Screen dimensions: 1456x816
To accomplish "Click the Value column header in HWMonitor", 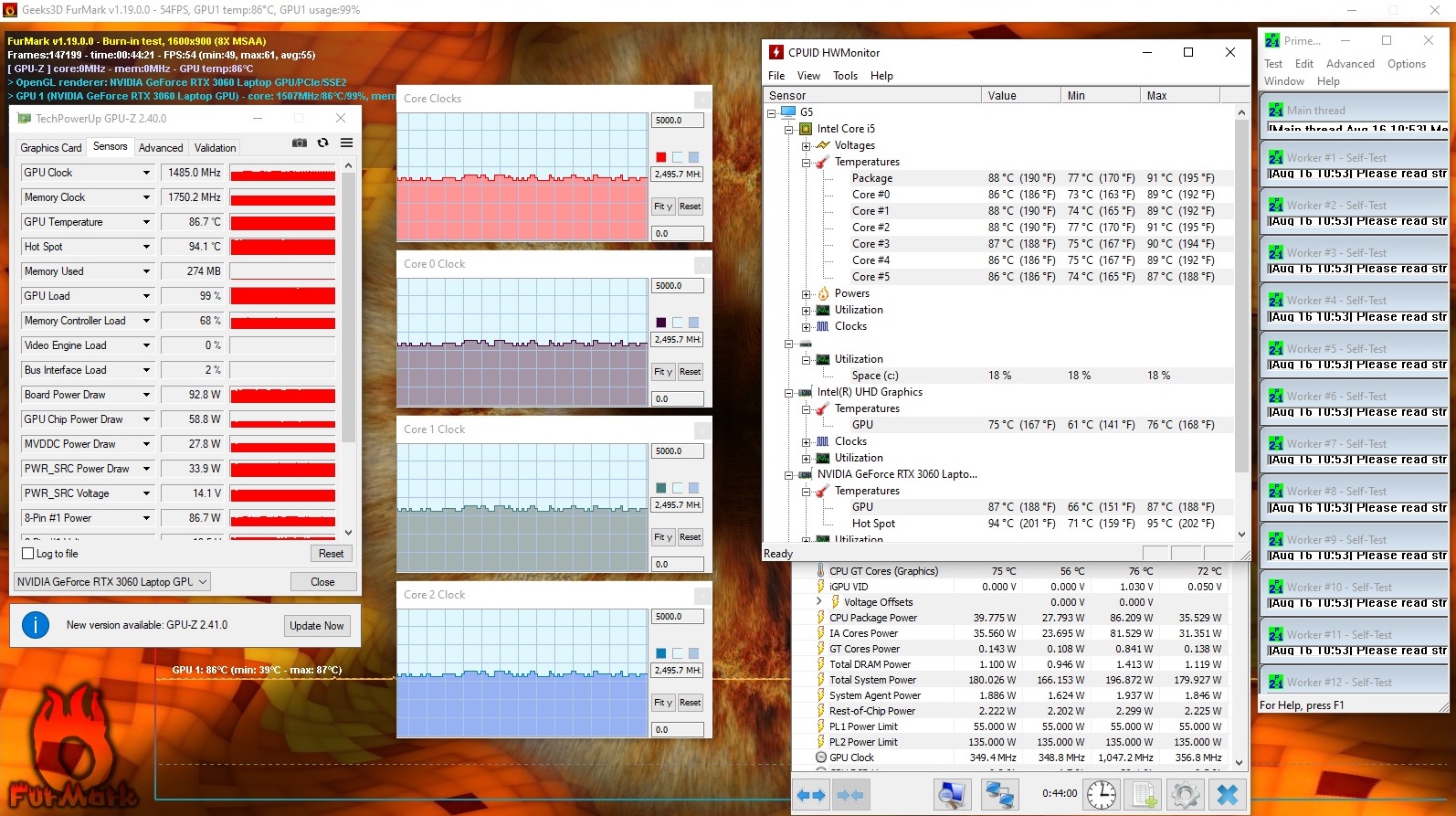I will click(1021, 95).
